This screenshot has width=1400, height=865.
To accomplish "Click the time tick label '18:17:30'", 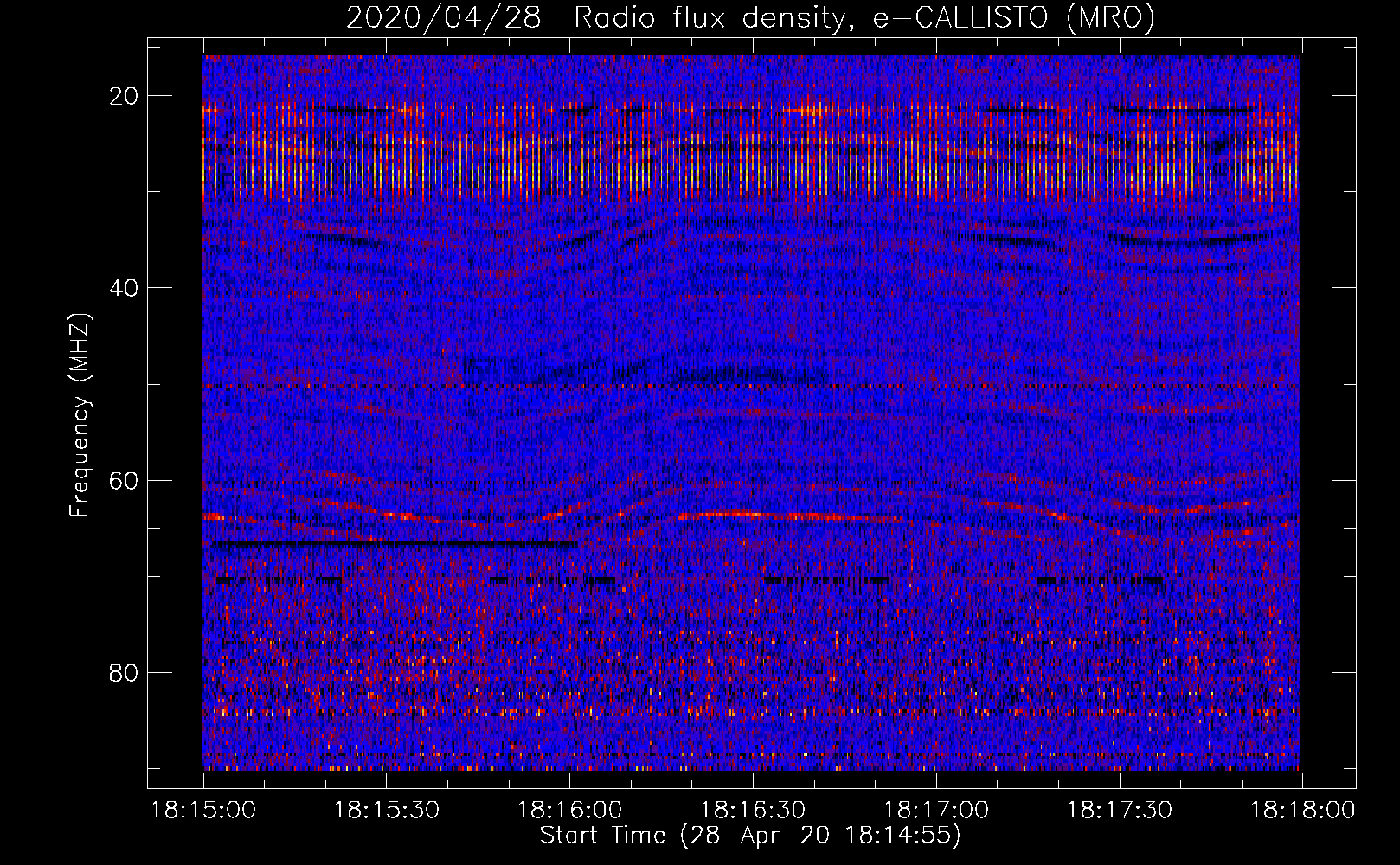I will pyautogui.click(x=1119, y=811).
